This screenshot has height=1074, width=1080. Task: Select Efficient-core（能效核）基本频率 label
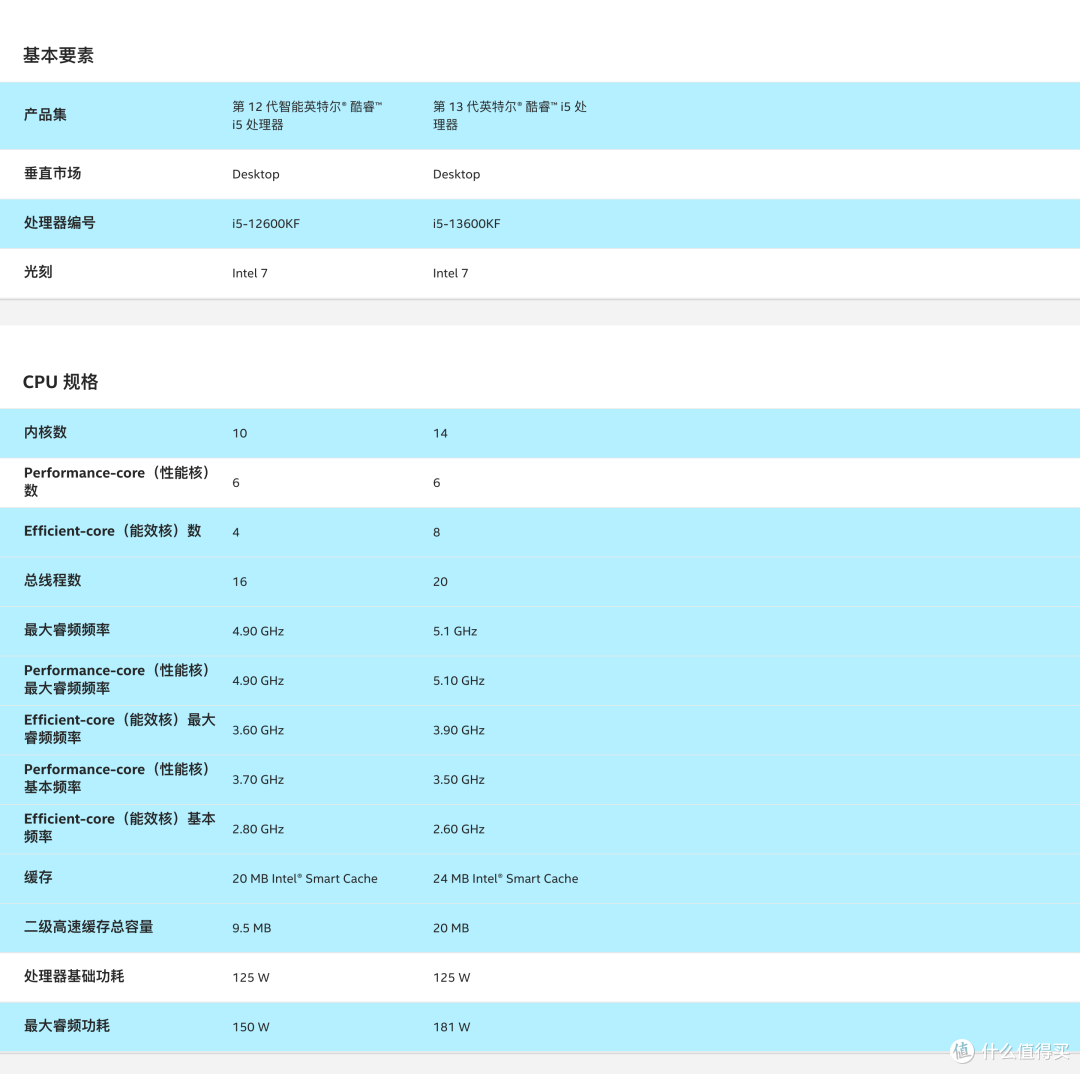(x=120, y=828)
